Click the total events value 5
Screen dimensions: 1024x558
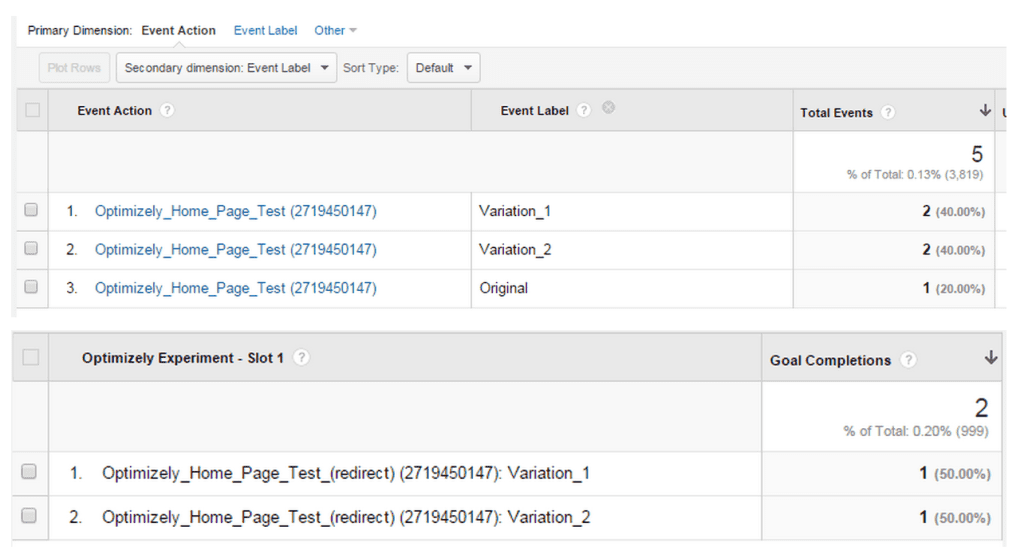pyautogui.click(x=977, y=154)
